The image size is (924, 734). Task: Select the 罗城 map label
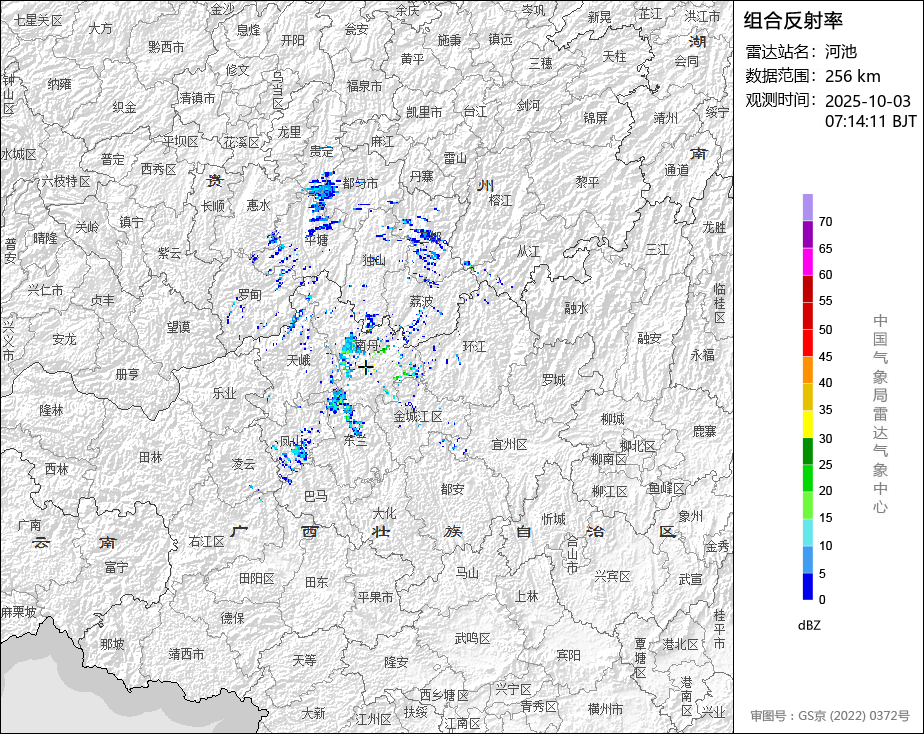[x=553, y=380]
